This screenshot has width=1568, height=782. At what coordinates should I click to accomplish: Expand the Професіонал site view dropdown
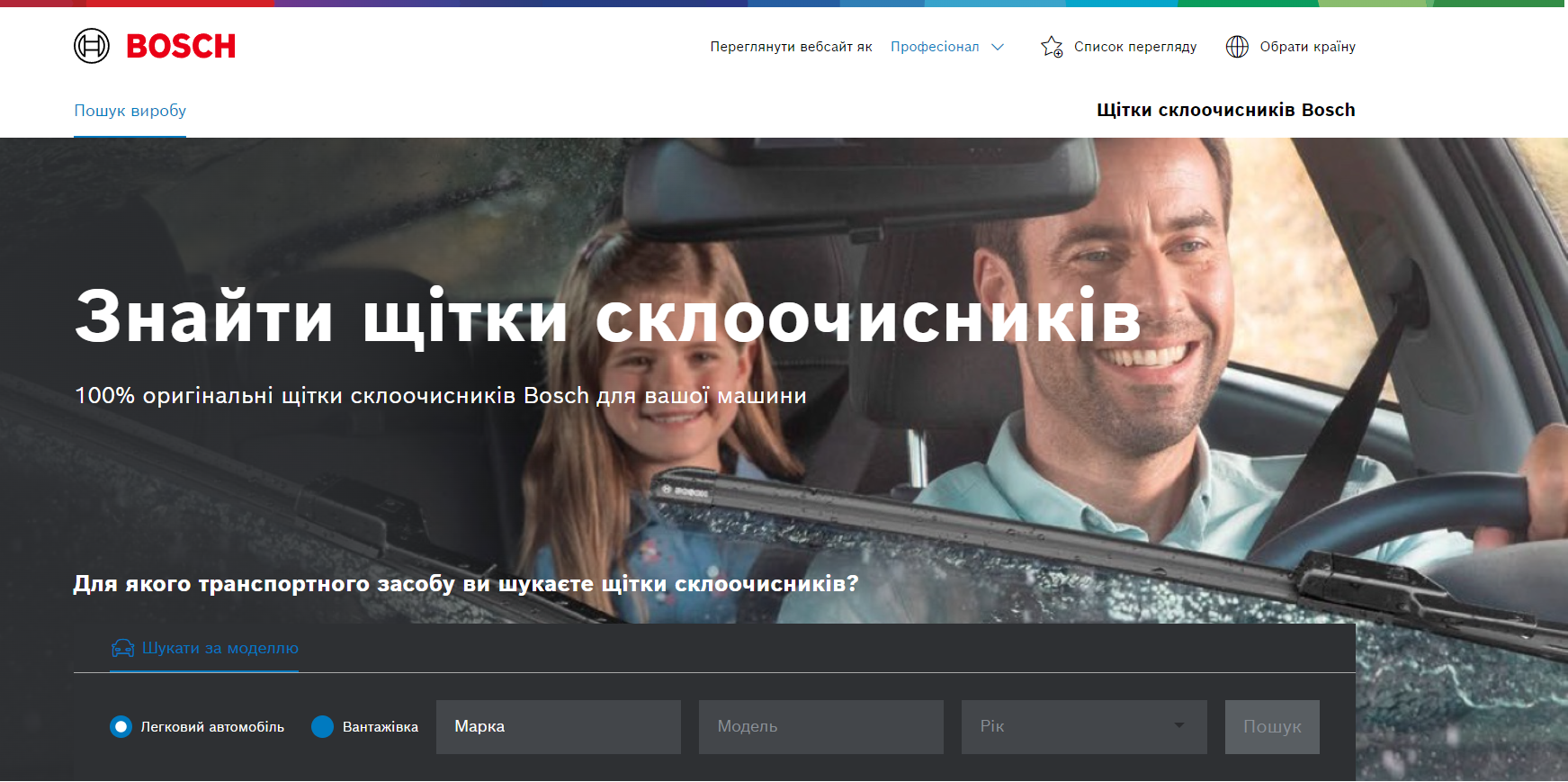(947, 47)
